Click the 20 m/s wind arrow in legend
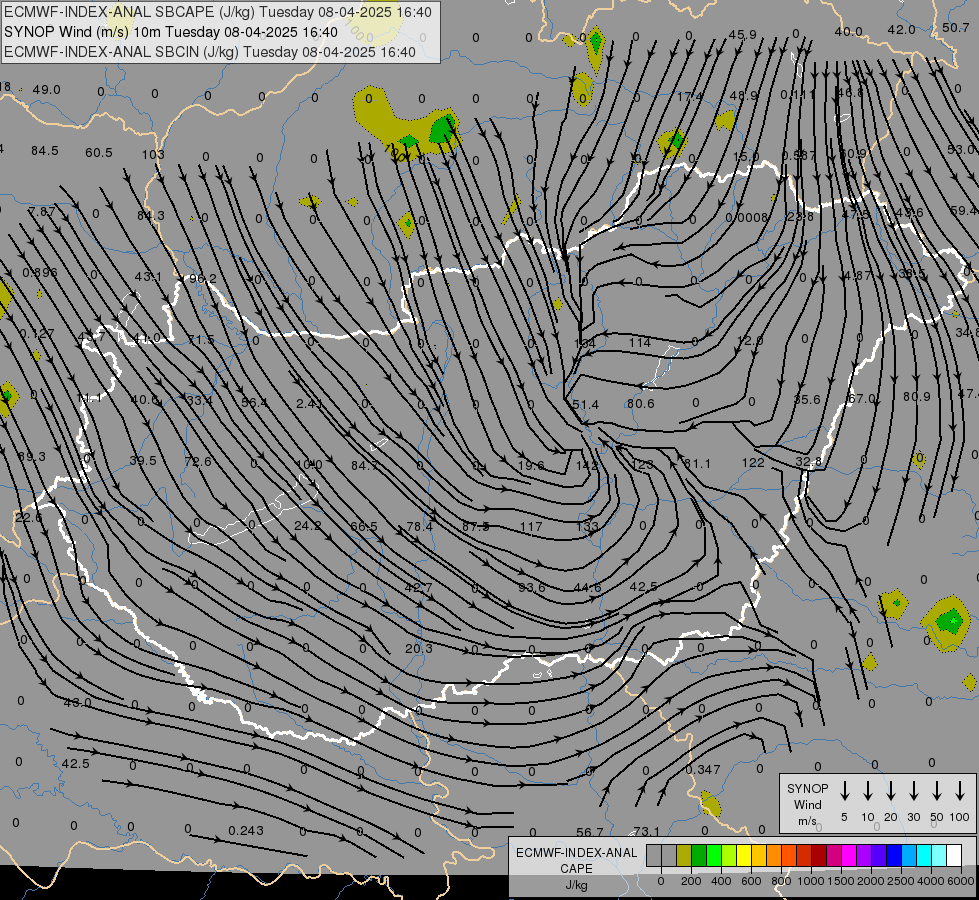 click(890, 790)
